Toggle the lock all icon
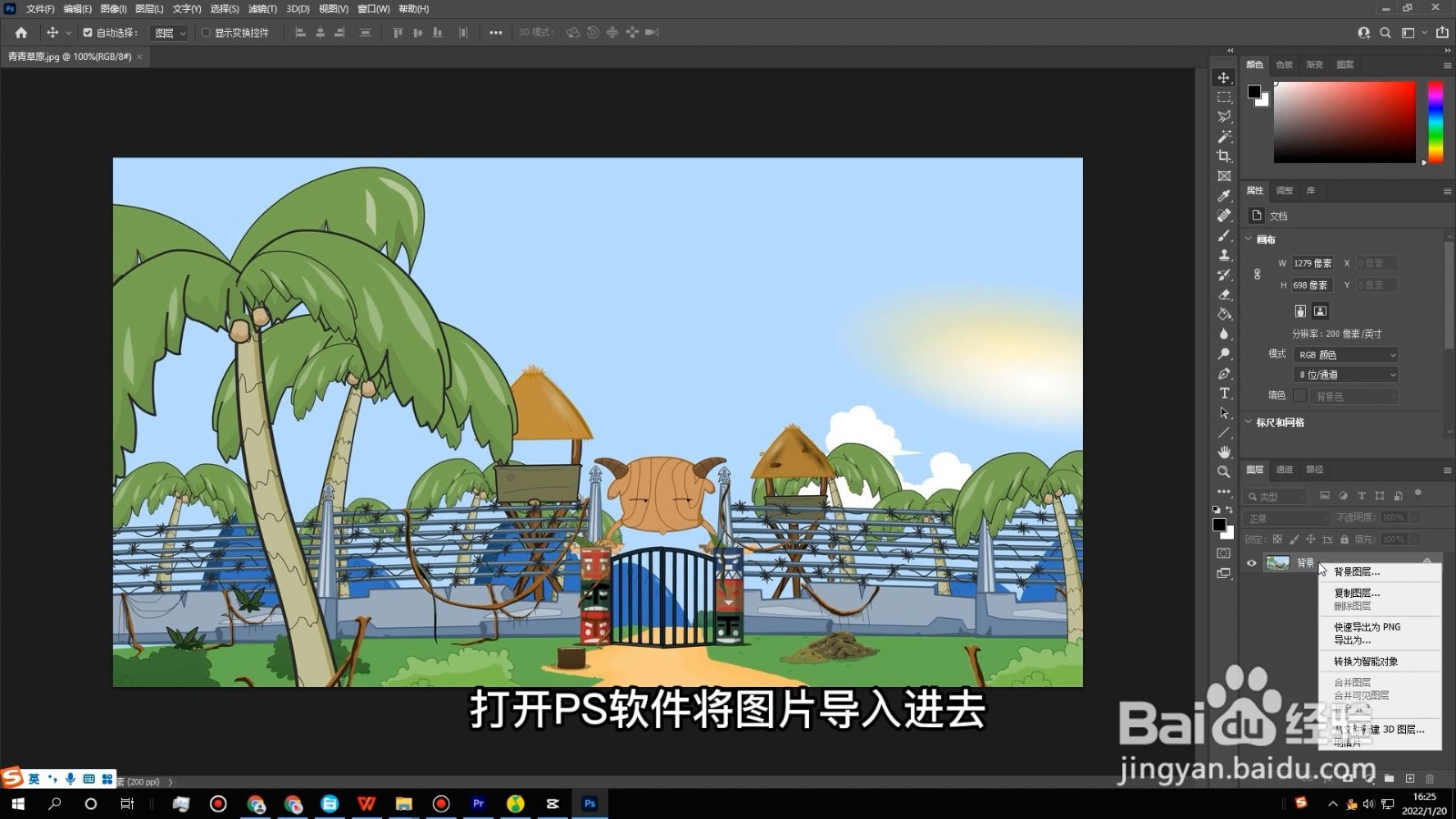 [x=1344, y=540]
